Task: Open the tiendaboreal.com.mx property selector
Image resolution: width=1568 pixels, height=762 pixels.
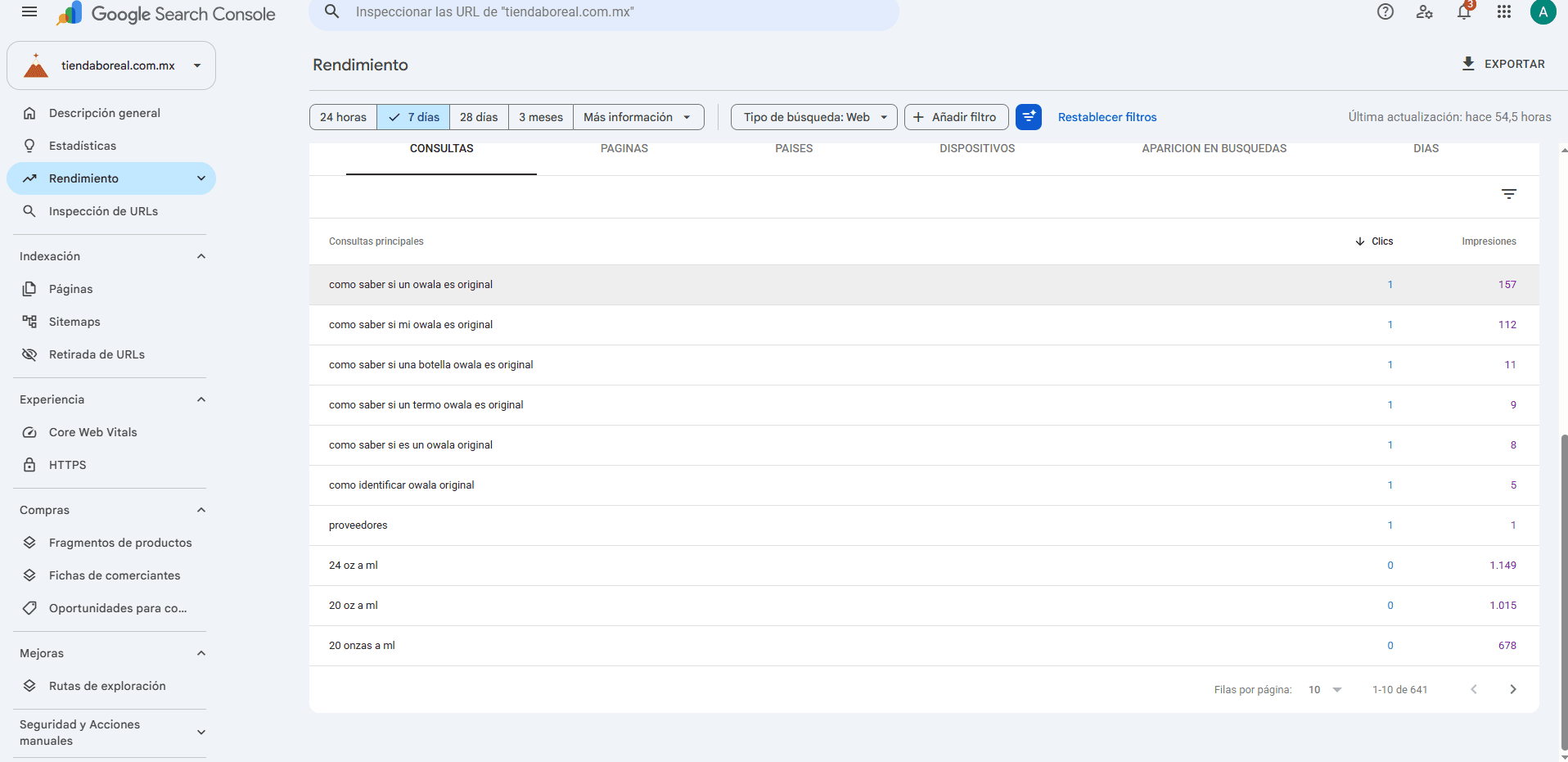Action: click(x=111, y=65)
